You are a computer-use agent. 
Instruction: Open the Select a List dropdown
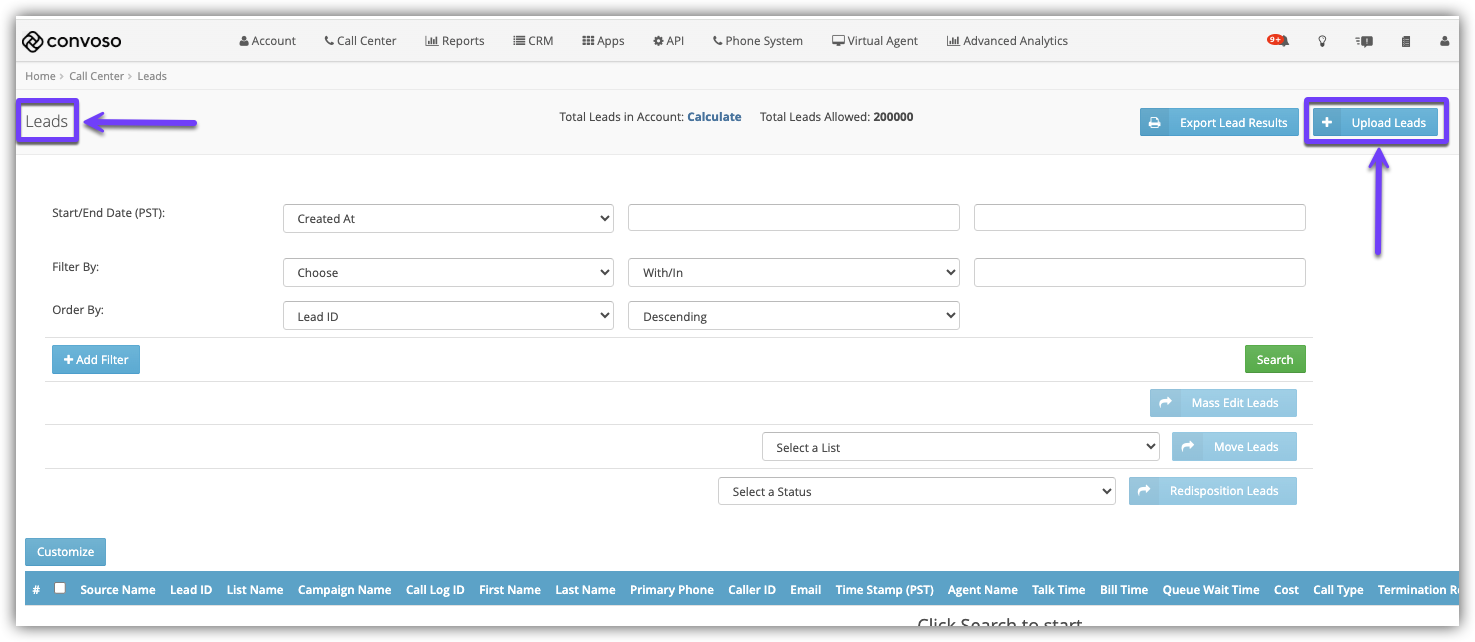click(x=960, y=447)
